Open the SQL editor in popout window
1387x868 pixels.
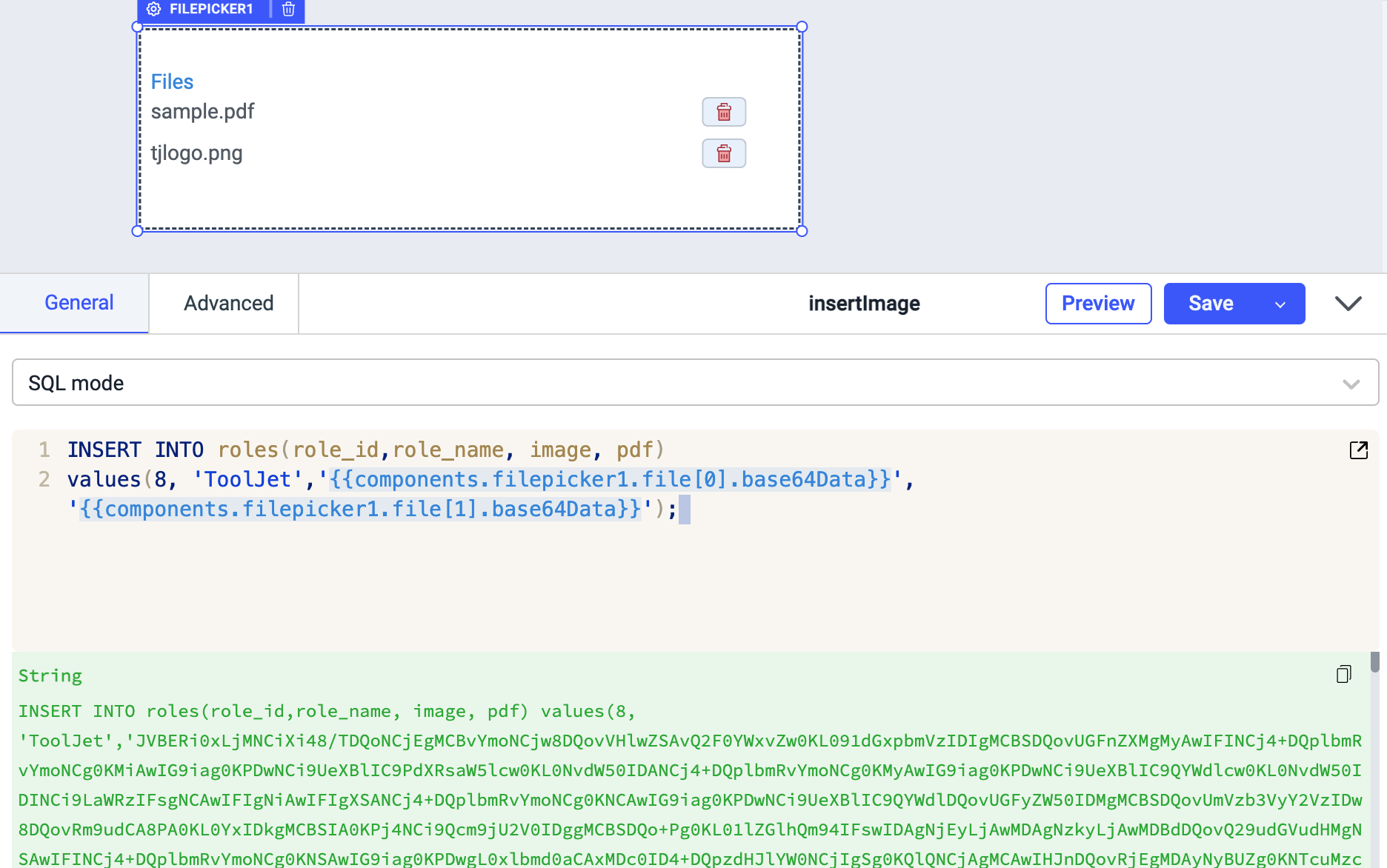1358,450
